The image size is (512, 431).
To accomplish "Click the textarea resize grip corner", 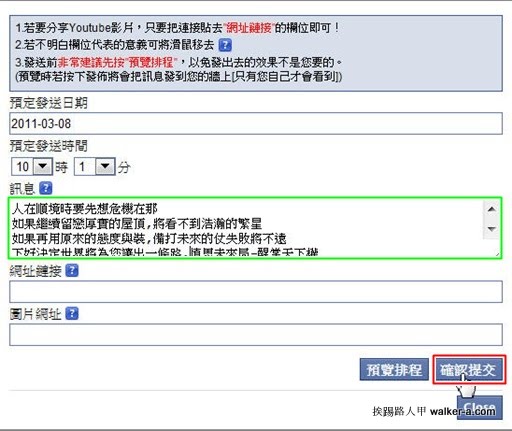I will (497, 254).
